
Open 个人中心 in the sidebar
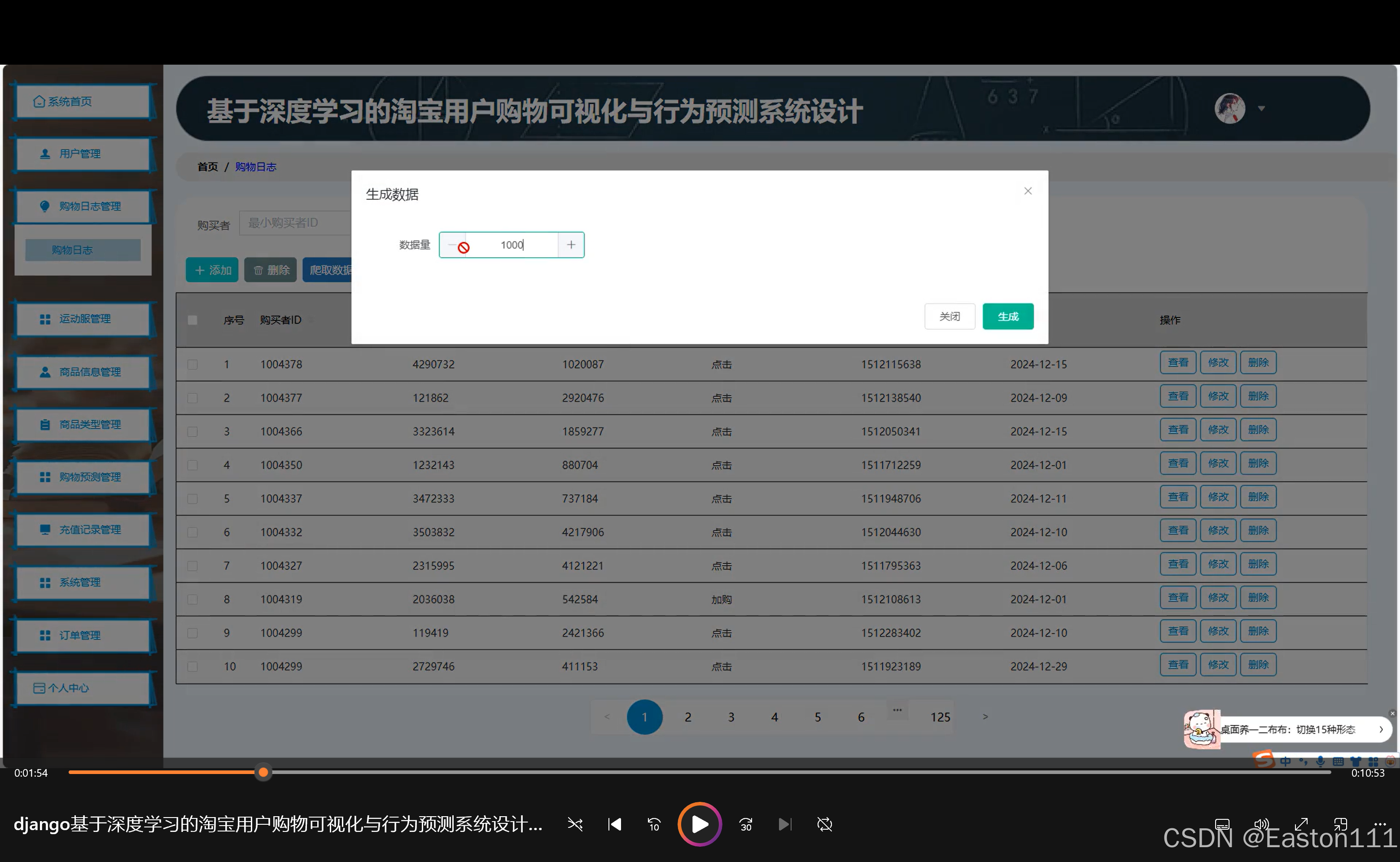click(83, 688)
